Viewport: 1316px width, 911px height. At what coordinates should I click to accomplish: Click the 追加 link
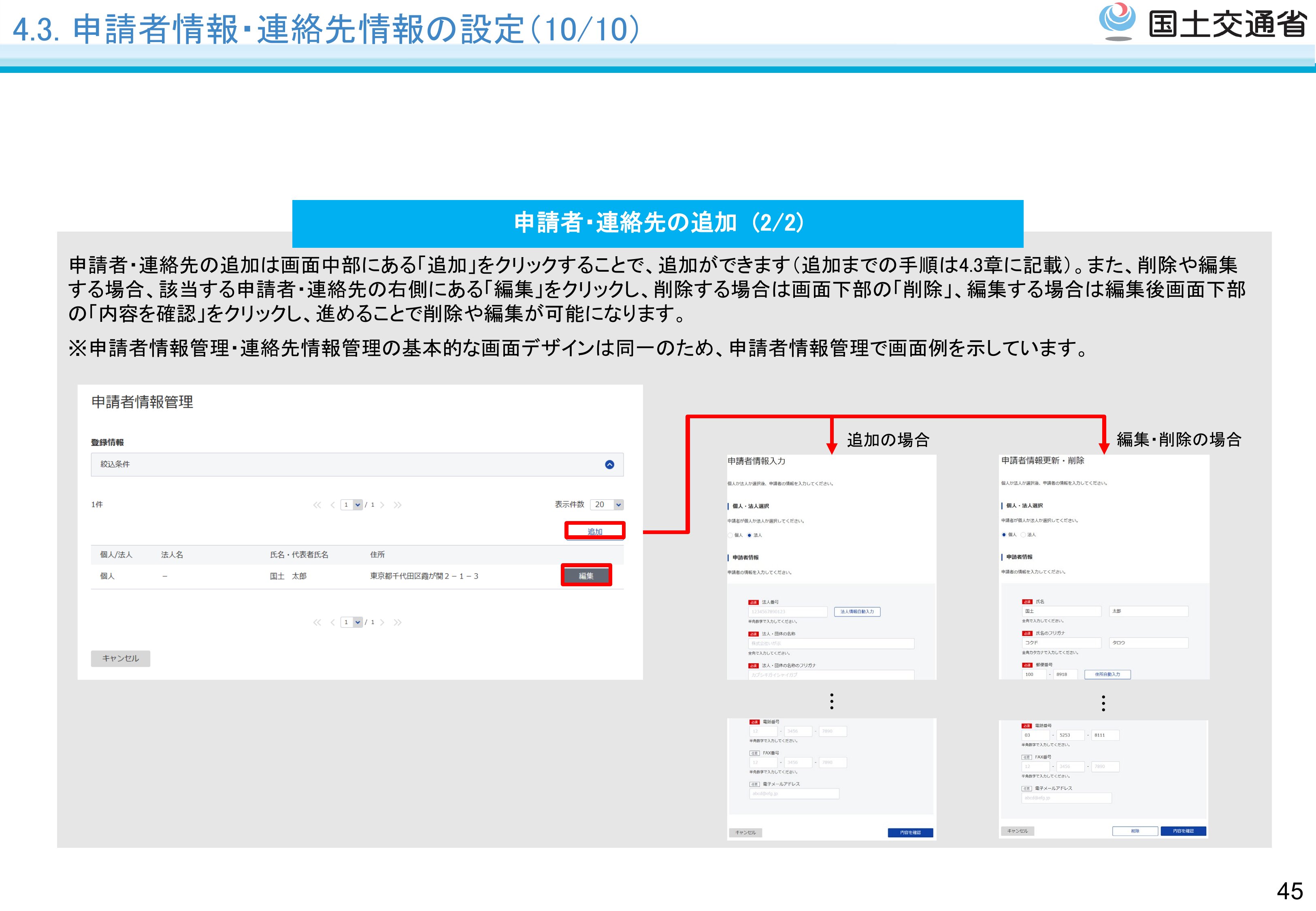click(595, 531)
